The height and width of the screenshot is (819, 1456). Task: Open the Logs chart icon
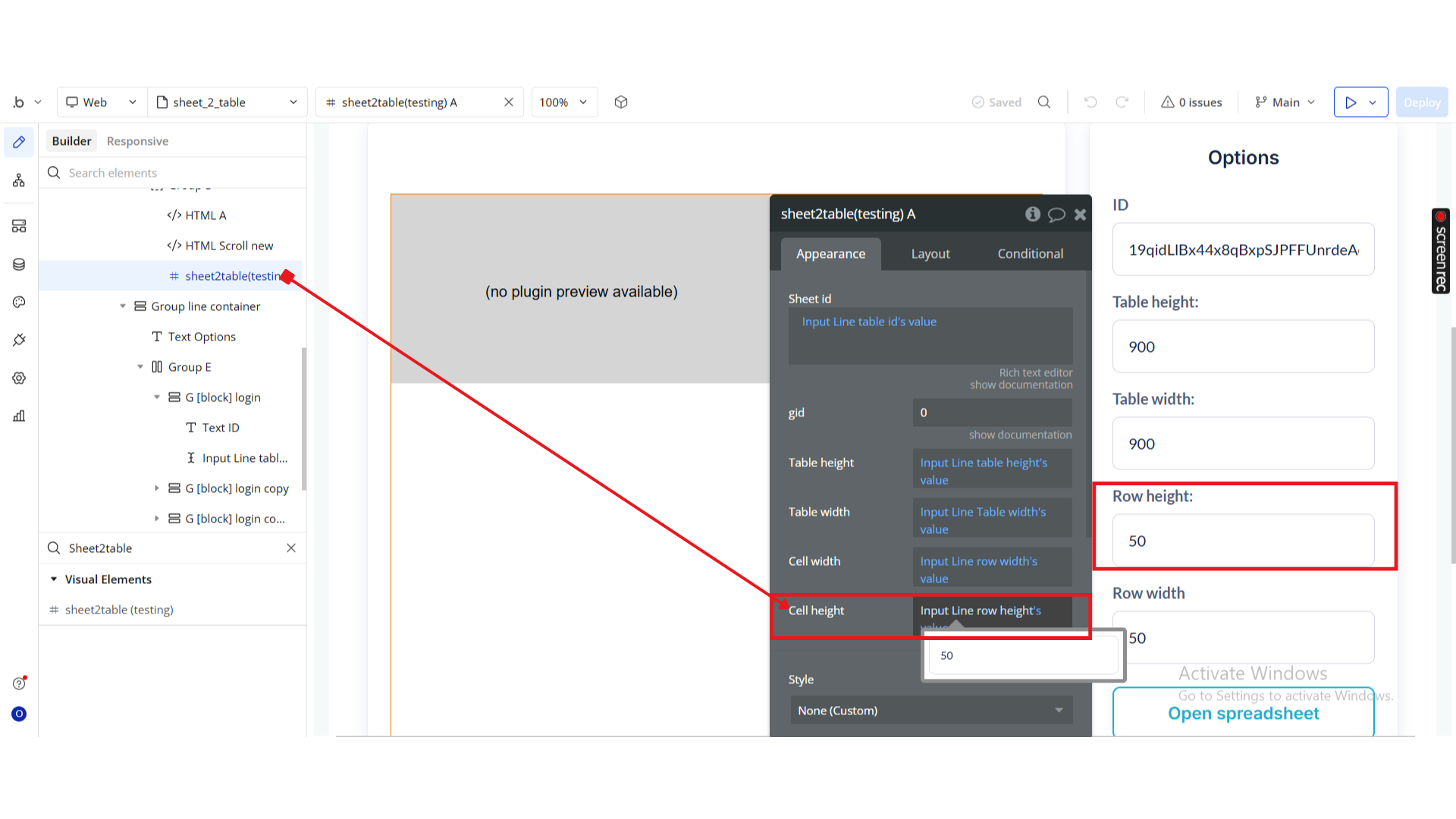[x=19, y=416]
